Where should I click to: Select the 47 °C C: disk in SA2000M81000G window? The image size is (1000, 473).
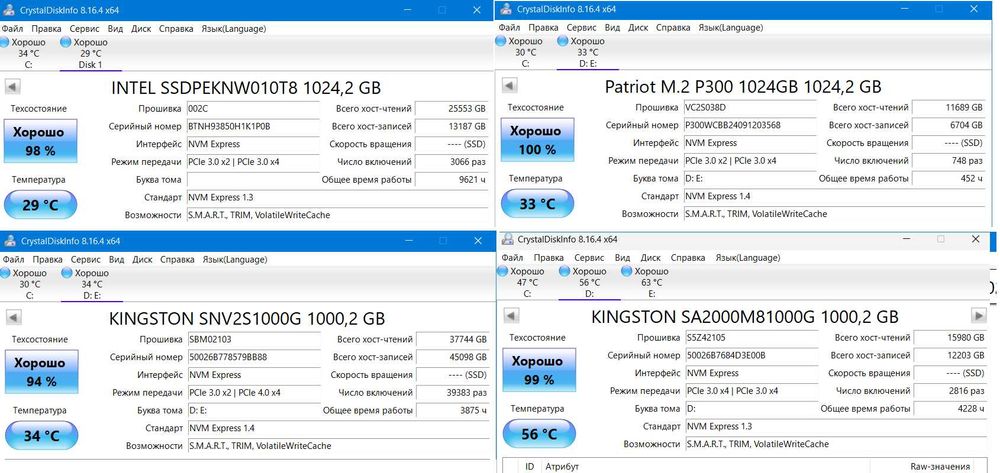[523, 282]
